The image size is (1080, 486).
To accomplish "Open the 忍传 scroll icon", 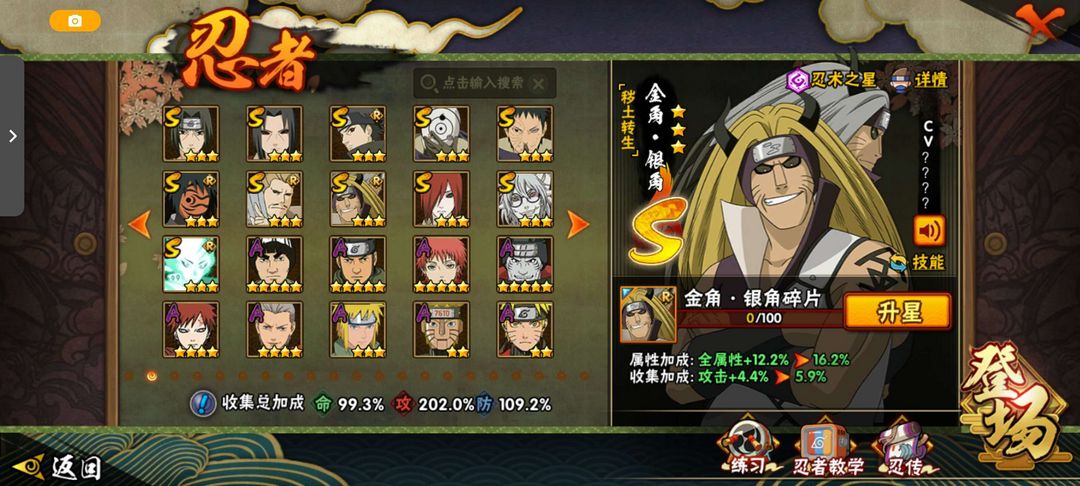I will pyautogui.click(x=904, y=450).
